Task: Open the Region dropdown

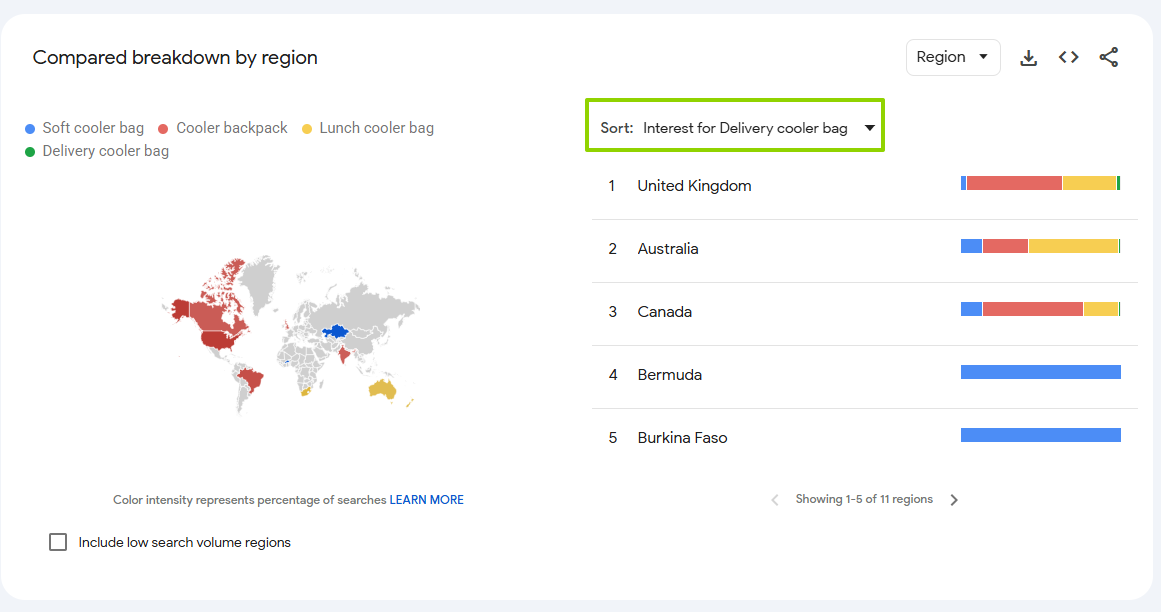Action: tap(953, 57)
